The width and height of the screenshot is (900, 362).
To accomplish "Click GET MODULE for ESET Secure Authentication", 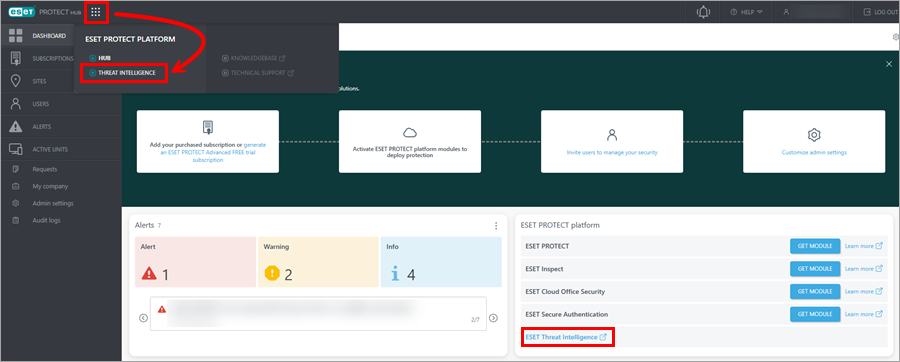I will [815, 314].
